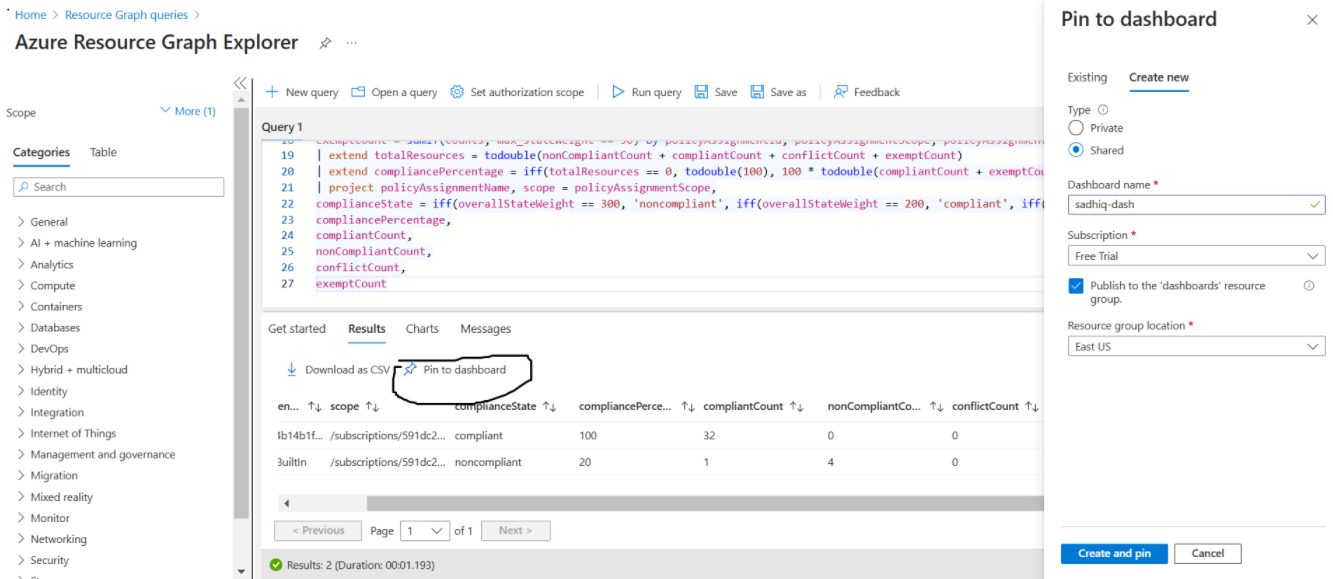1333x579 pixels.
Task: Close the Pin to dashboard panel
Action: pyautogui.click(x=1312, y=20)
